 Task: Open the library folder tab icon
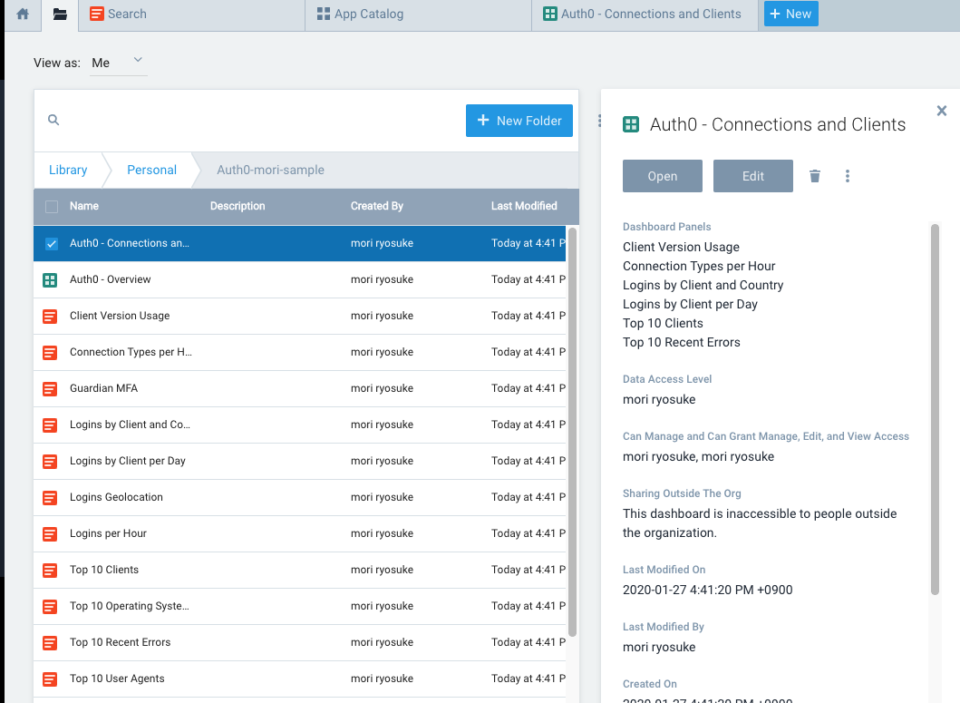pyautogui.click(x=60, y=14)
